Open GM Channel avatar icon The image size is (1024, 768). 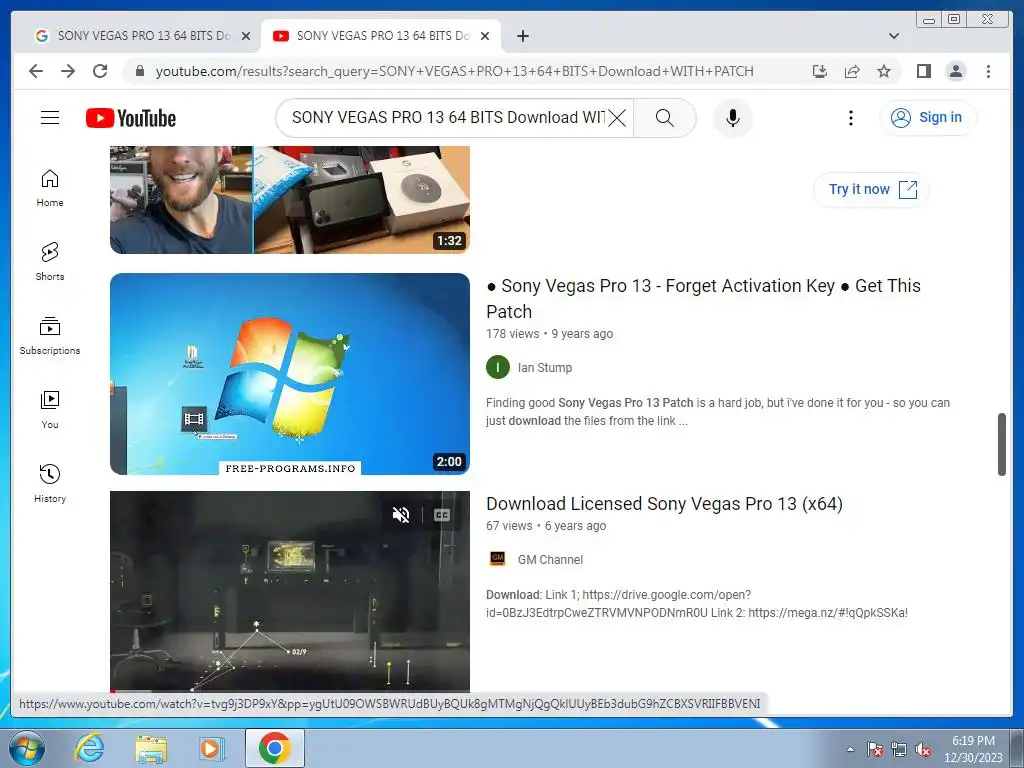point(498,558)
